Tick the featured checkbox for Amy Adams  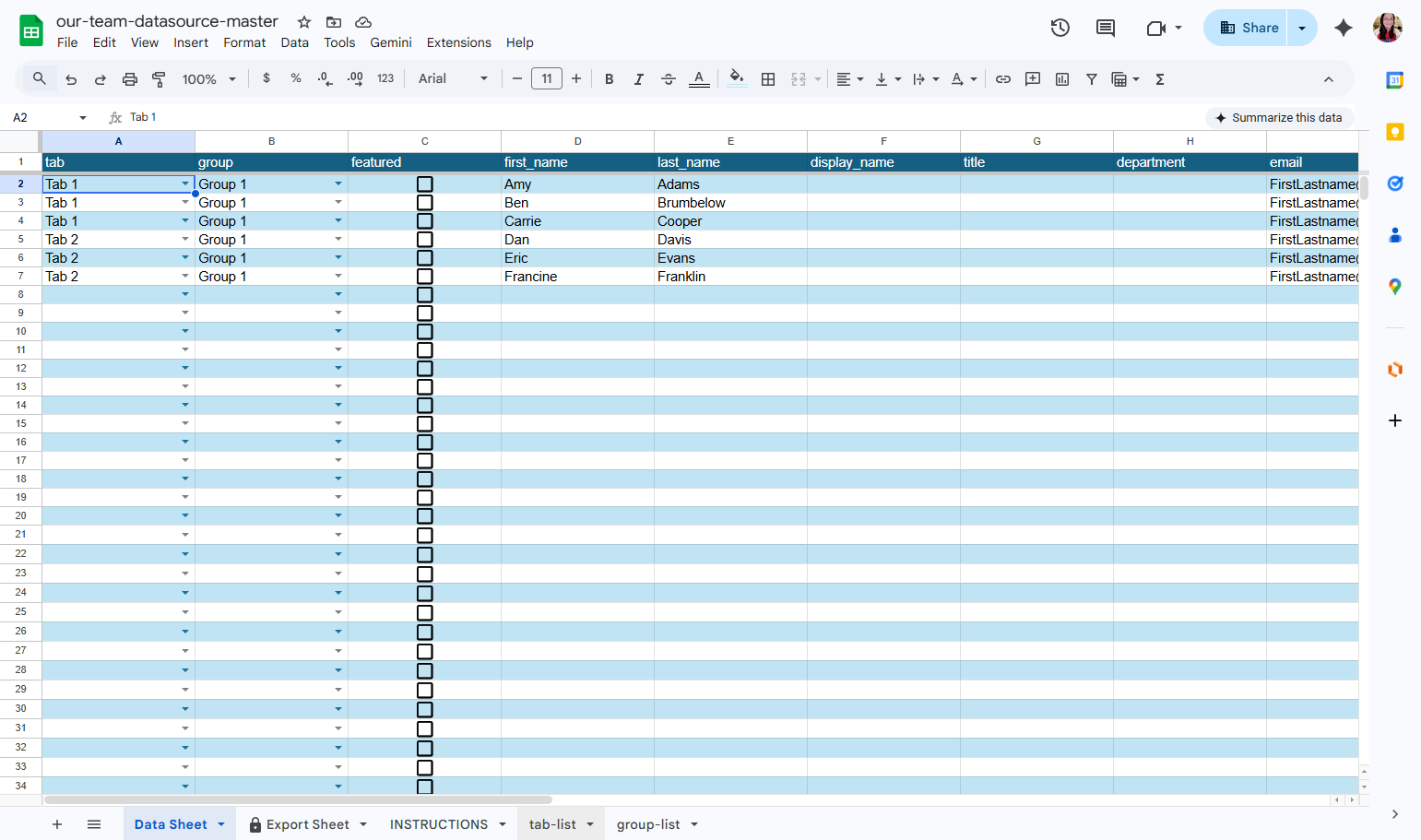coord(425,184)
